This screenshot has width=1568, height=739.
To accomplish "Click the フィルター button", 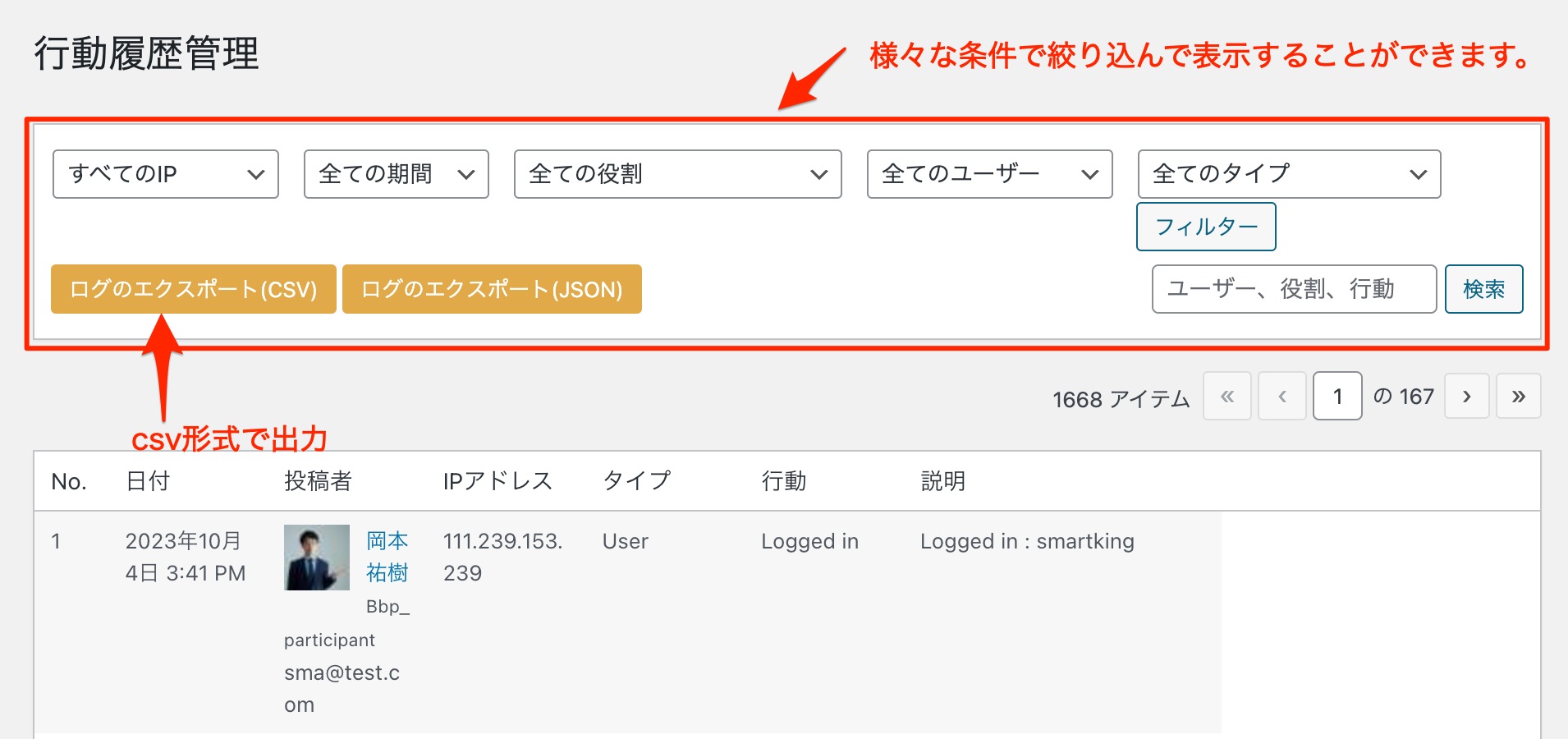I will pos(1205,227).
